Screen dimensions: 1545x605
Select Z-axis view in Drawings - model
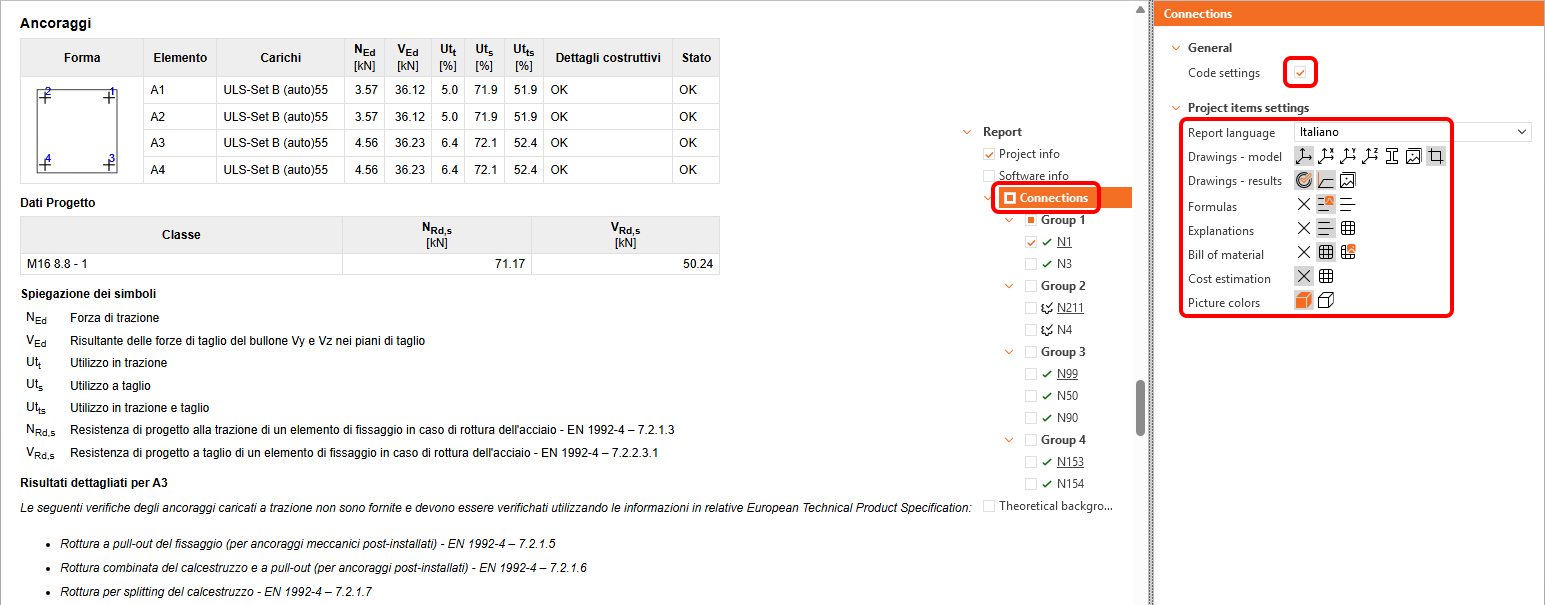pos(1369,156)
